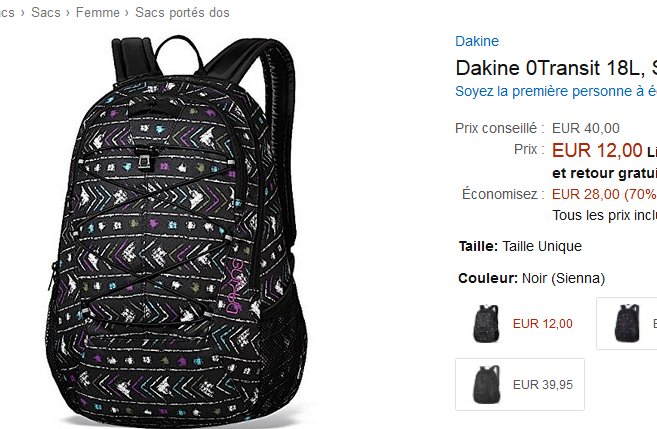This screenshot has height=429, width=657.
Task: Click the 'Prix conseillé' label
Action: click(x=499, y=128)
